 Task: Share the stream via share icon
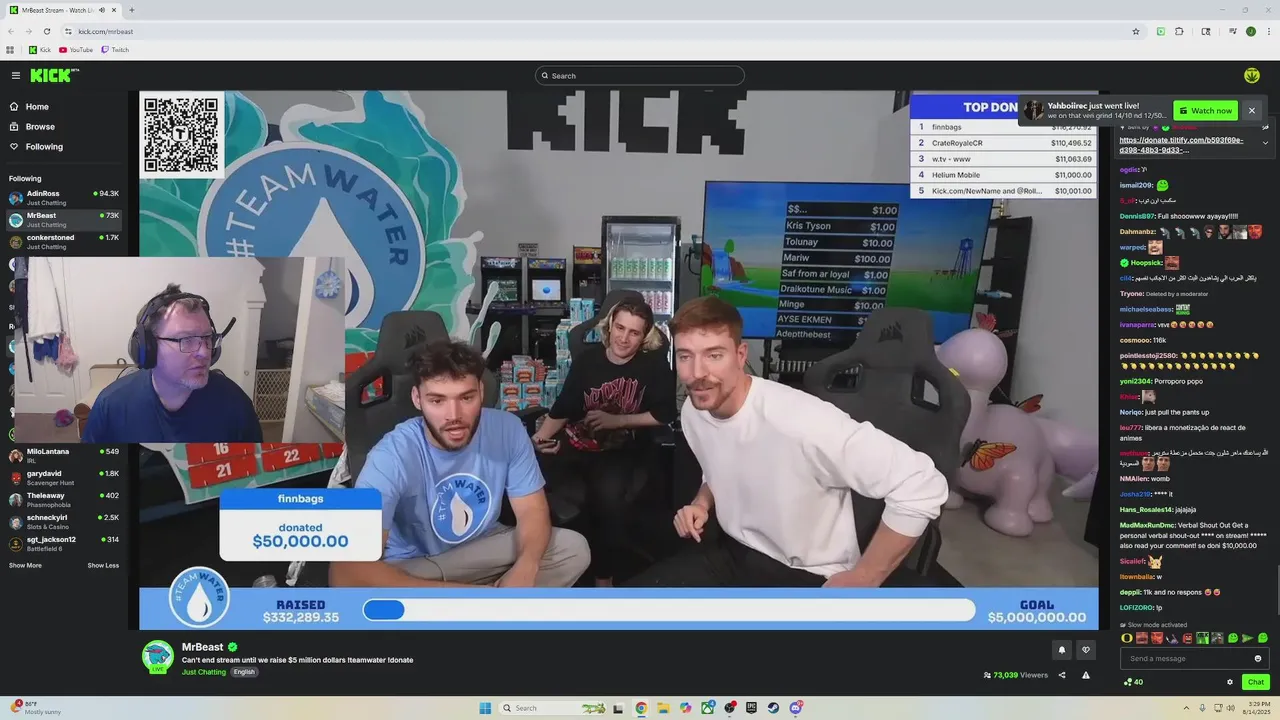[1062, 675]
